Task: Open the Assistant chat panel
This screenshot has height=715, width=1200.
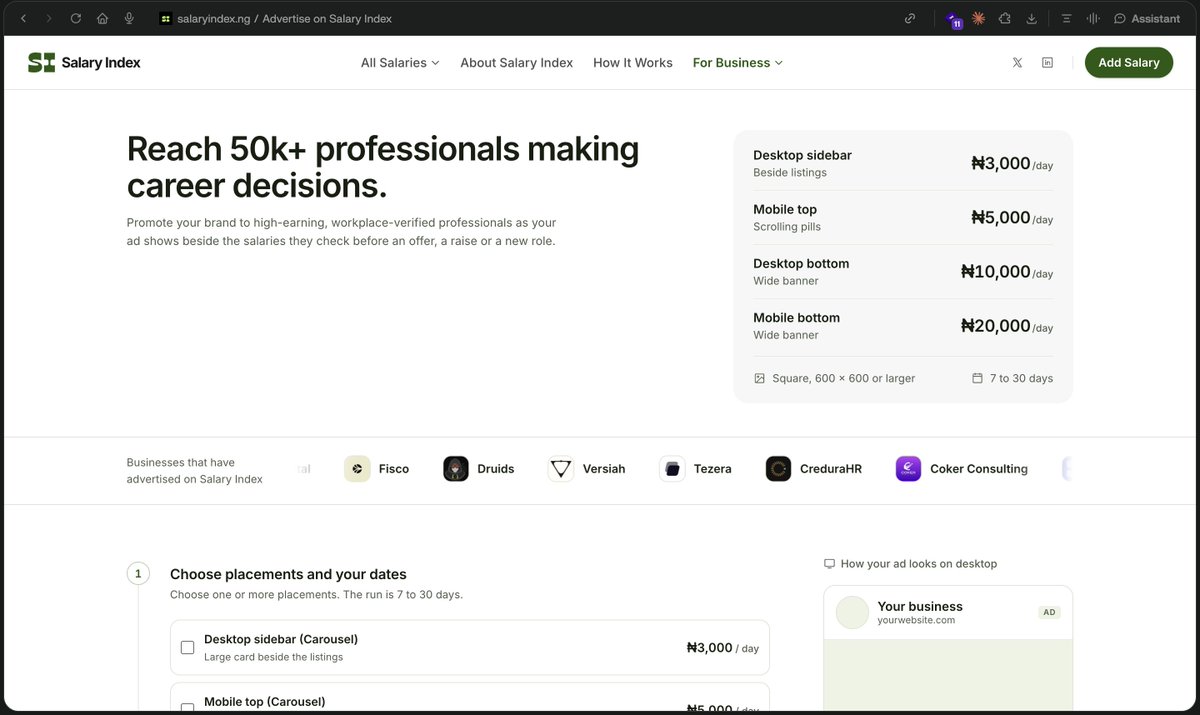Action: coord(1146,18)
